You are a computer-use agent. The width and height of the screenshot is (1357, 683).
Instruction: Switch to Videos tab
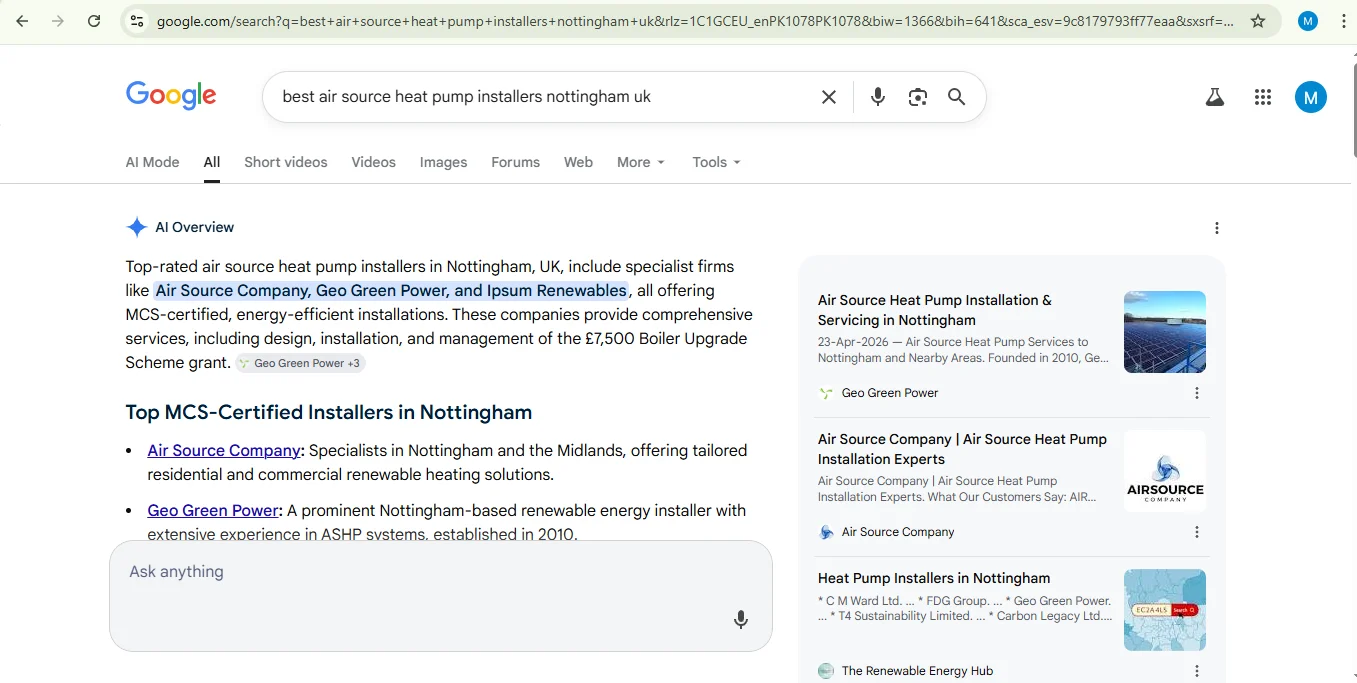click(374, 162)
